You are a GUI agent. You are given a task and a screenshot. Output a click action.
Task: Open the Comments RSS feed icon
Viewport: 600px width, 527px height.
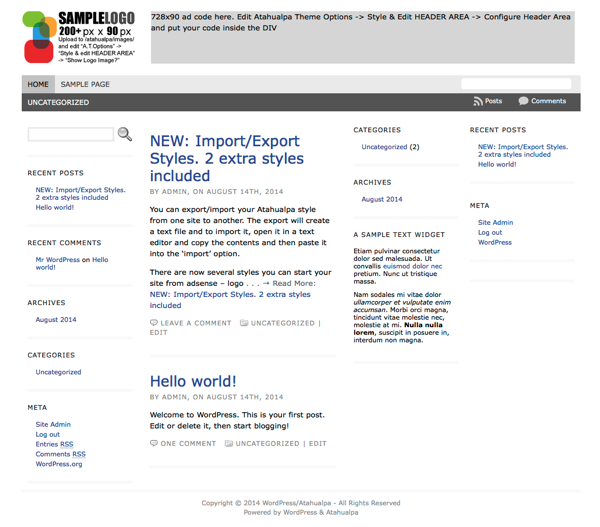point(523,101)
